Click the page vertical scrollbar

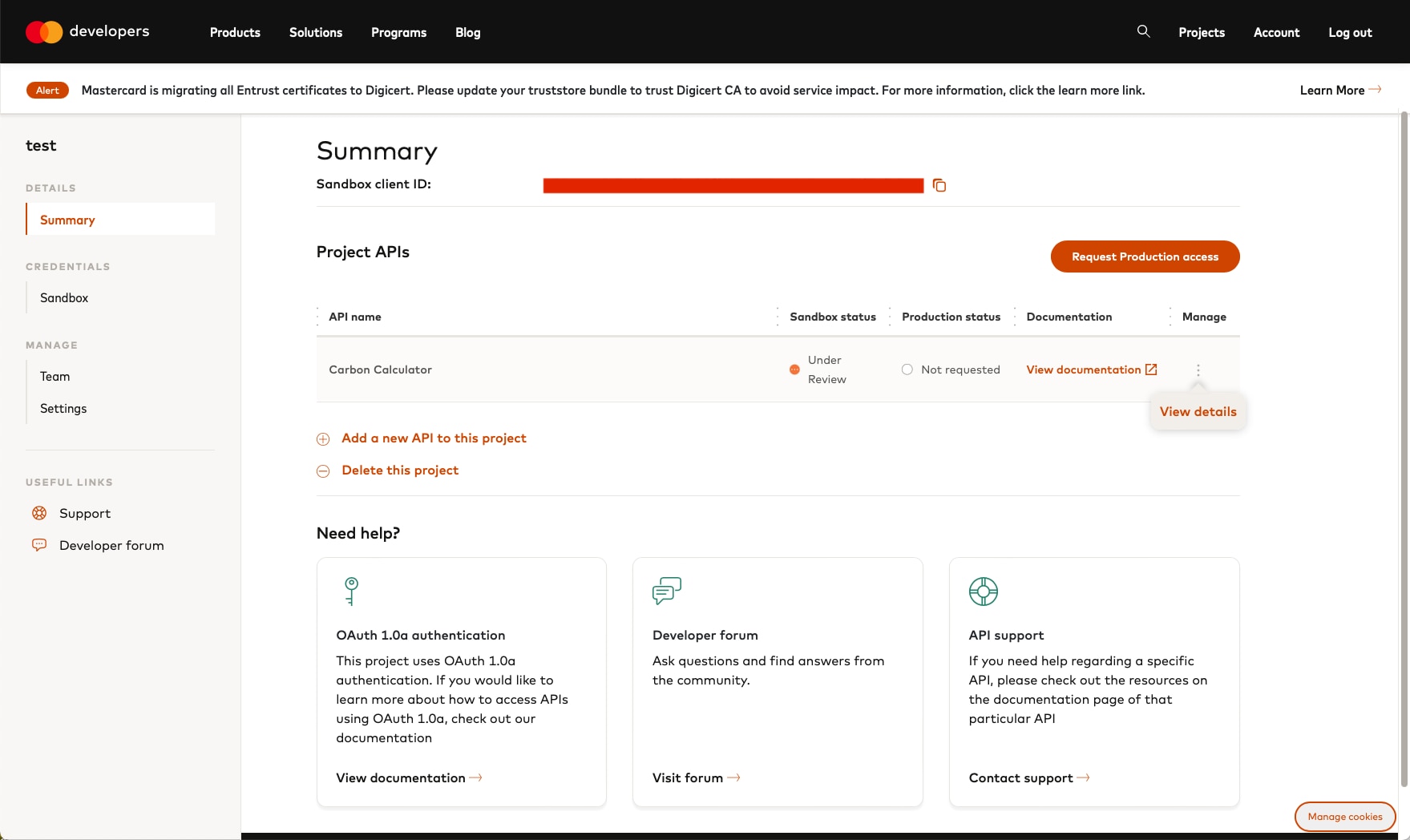pyautogui.click(x=1404, y=449)
